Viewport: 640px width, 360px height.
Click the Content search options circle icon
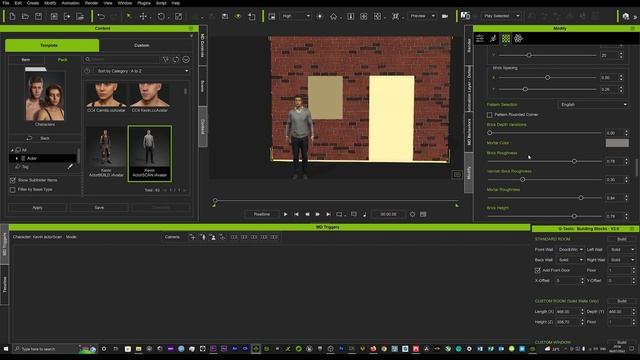(x=186, y=60)
